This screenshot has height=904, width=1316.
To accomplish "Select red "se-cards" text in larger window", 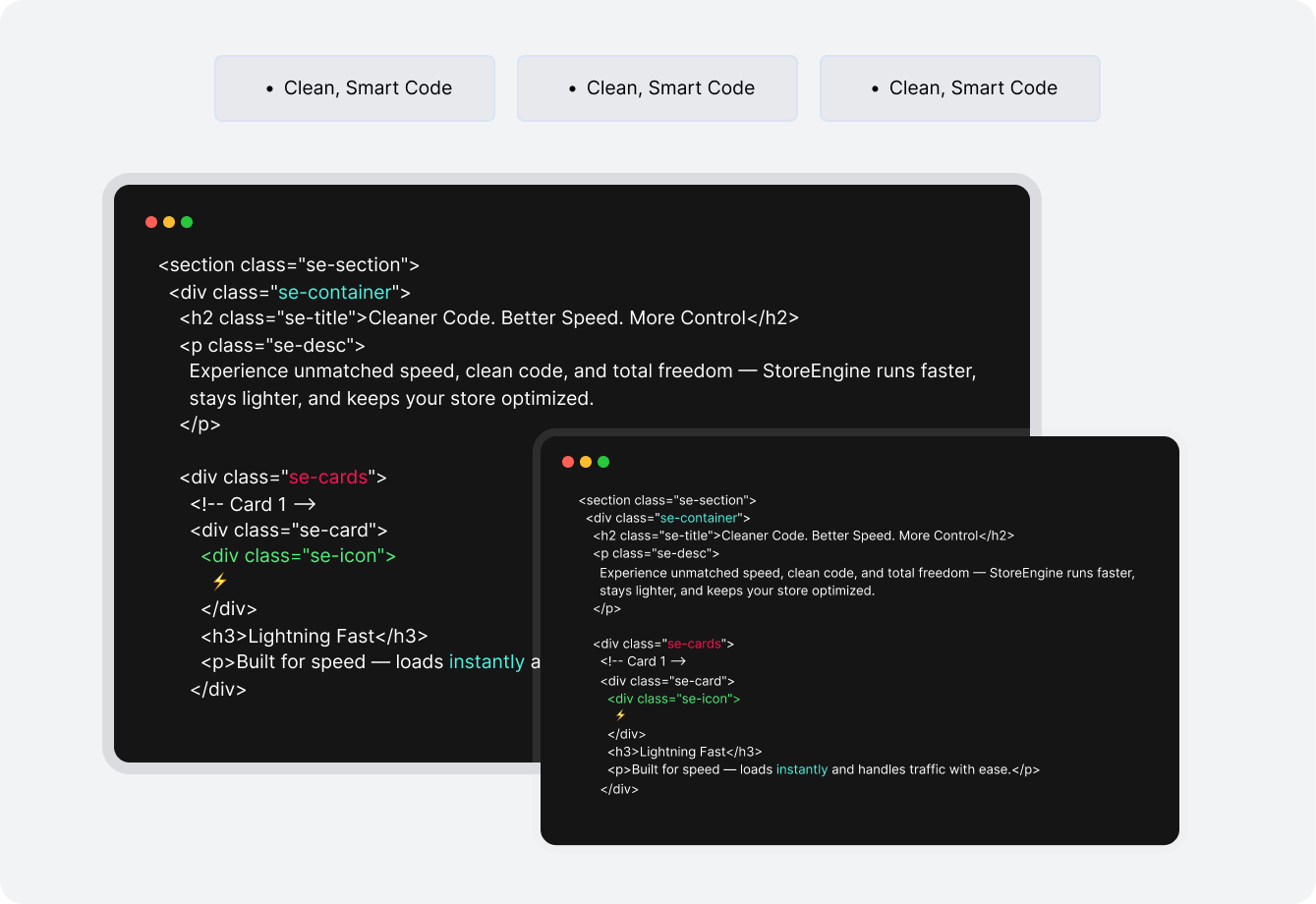I will coord(327,478).
